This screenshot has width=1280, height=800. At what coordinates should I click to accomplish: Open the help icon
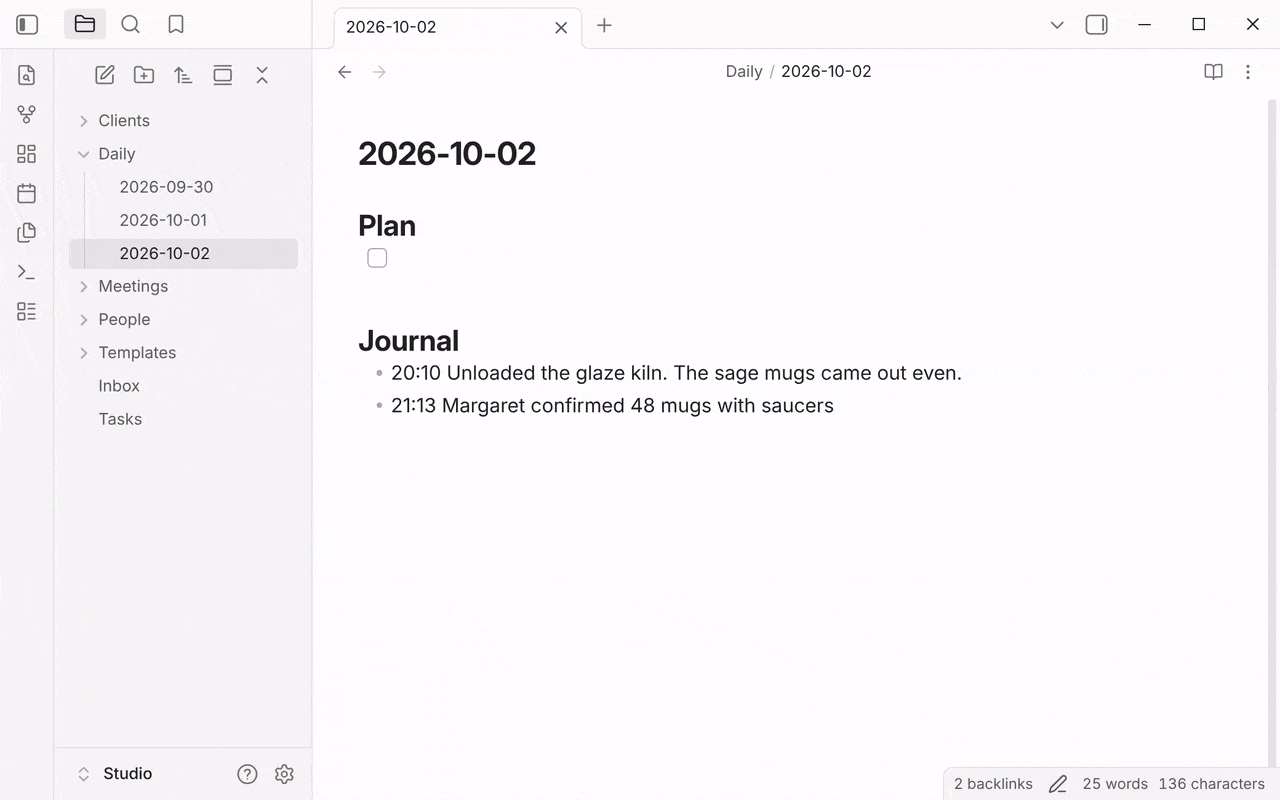coord(247,774)
